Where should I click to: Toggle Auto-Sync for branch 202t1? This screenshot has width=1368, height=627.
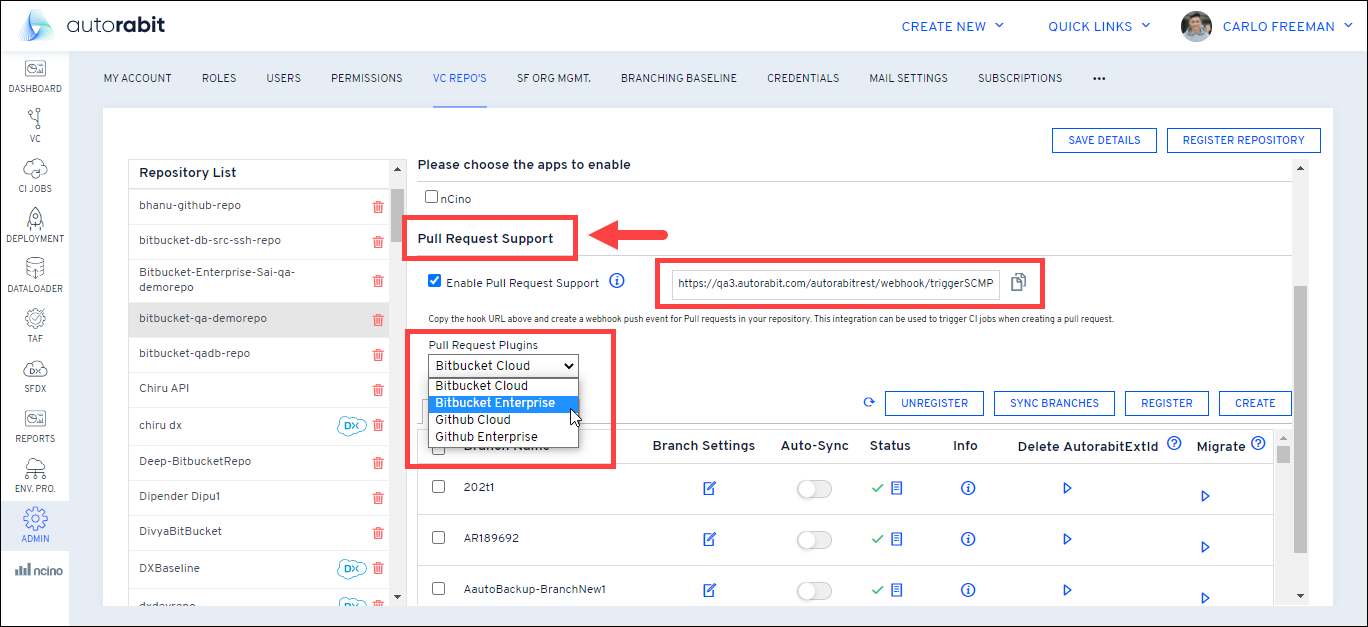pyautogui.click(x=813, y=488)
